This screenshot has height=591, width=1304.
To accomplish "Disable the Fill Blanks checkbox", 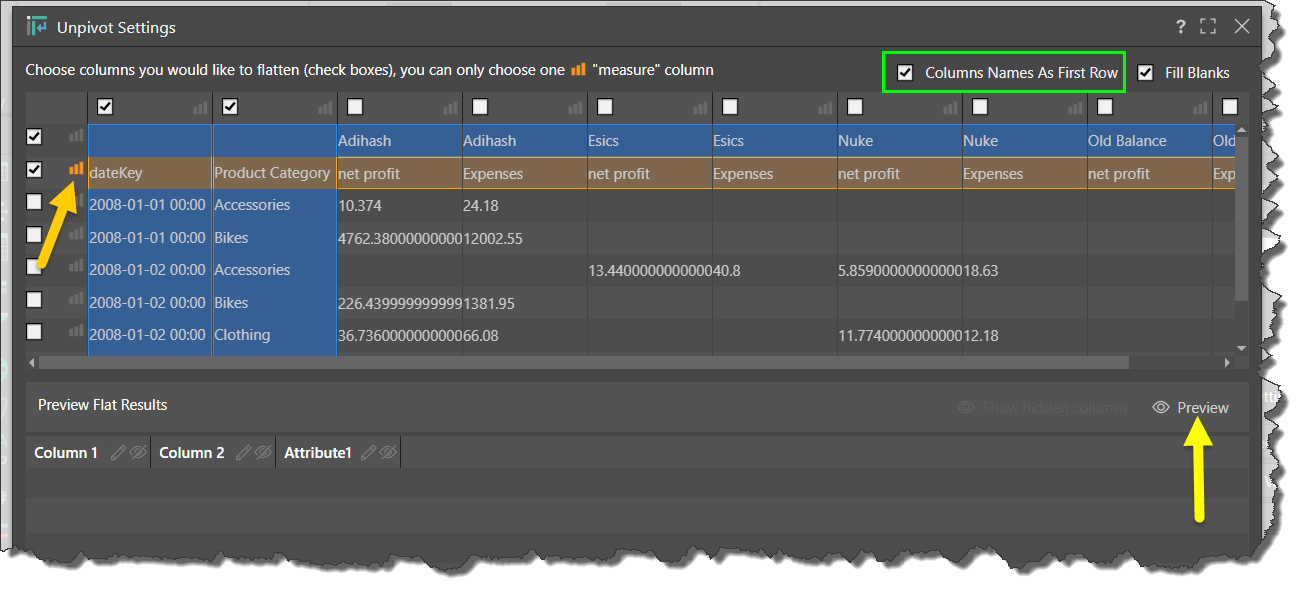I will coord(1145,73).
